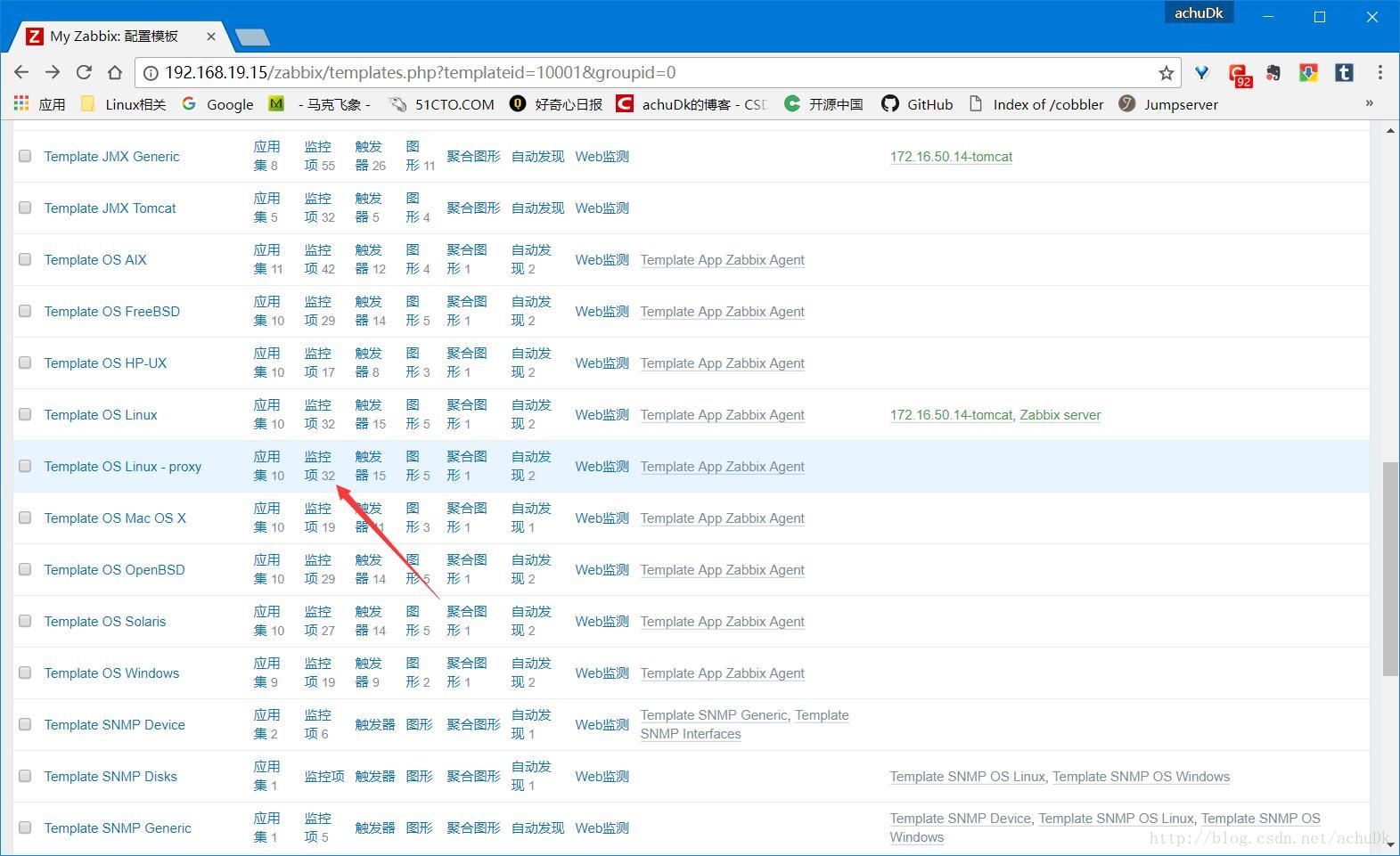Screen dimensions: 1400x856
Task: Open Template App Zabbix Agent in Mac OS X row
Action: click(x=722, y=518)
